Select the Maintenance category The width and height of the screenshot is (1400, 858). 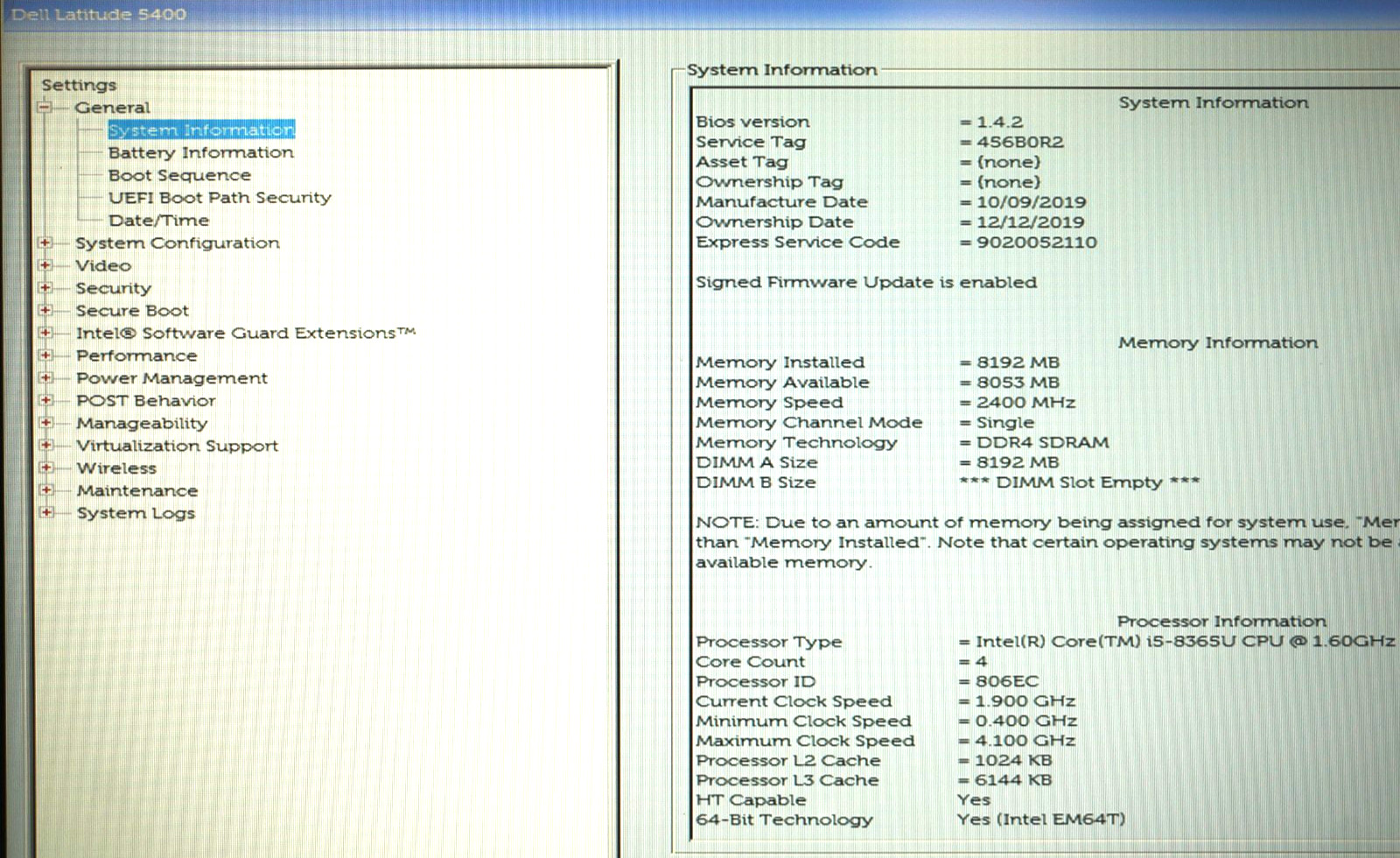click(137, 491)
